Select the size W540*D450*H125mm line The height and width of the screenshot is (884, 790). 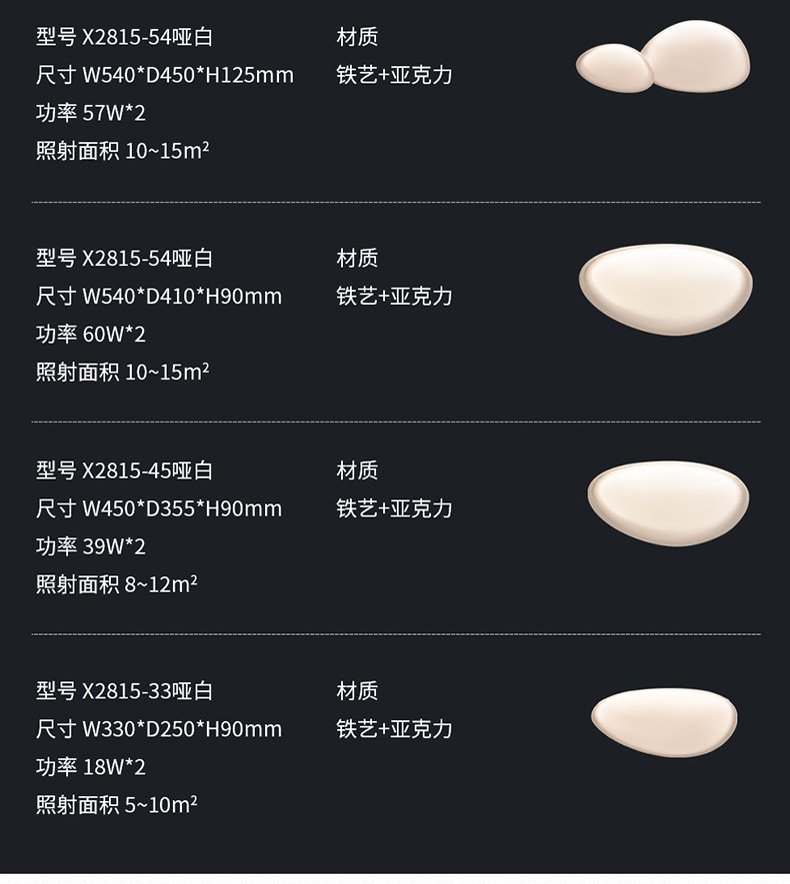[x=165, y=75]
